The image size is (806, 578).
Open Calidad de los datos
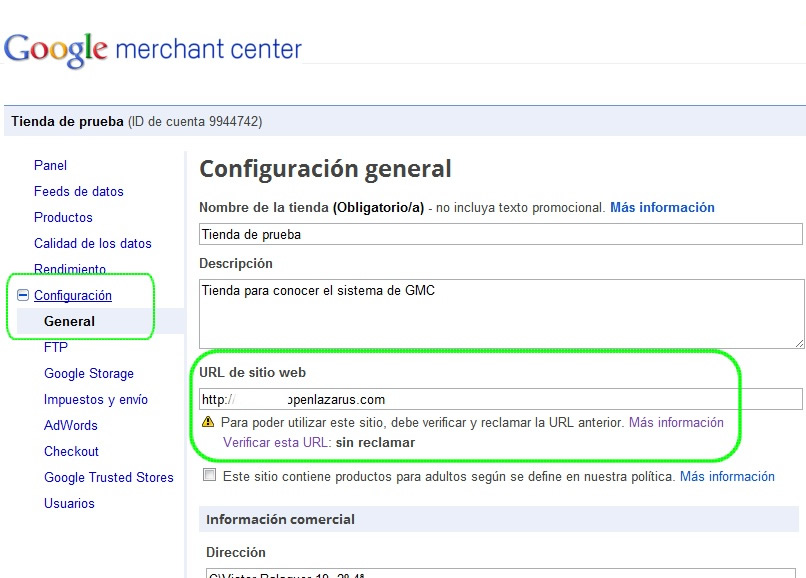tap(93, 243)
